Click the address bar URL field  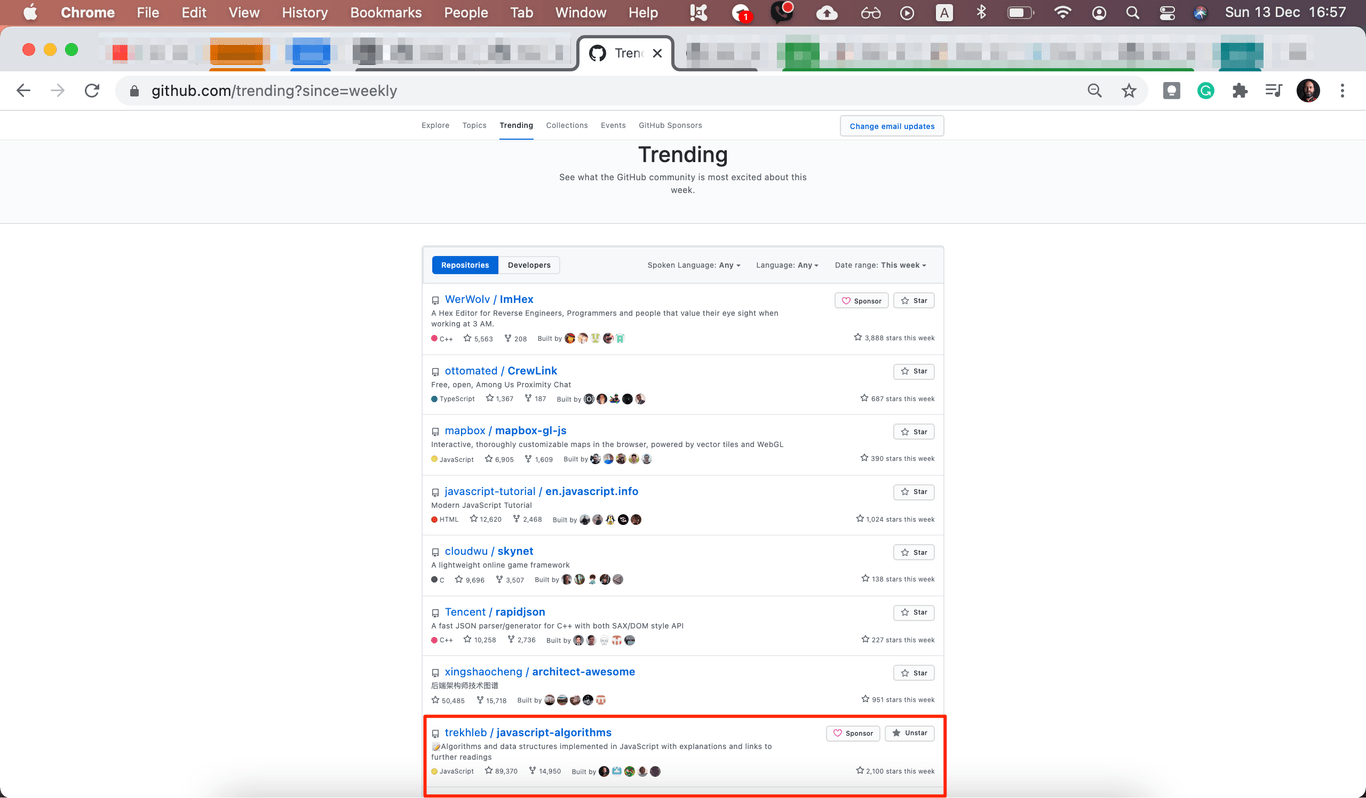pyautogui.click(x=600, y=91)
